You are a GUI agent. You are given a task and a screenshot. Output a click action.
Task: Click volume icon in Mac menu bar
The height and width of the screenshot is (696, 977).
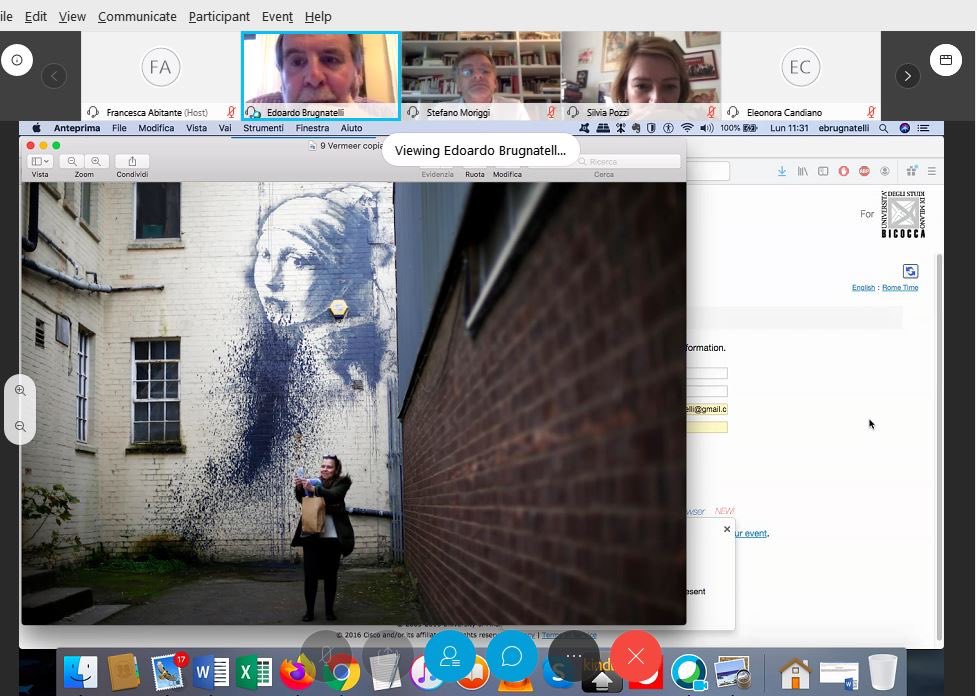(707, 128)
